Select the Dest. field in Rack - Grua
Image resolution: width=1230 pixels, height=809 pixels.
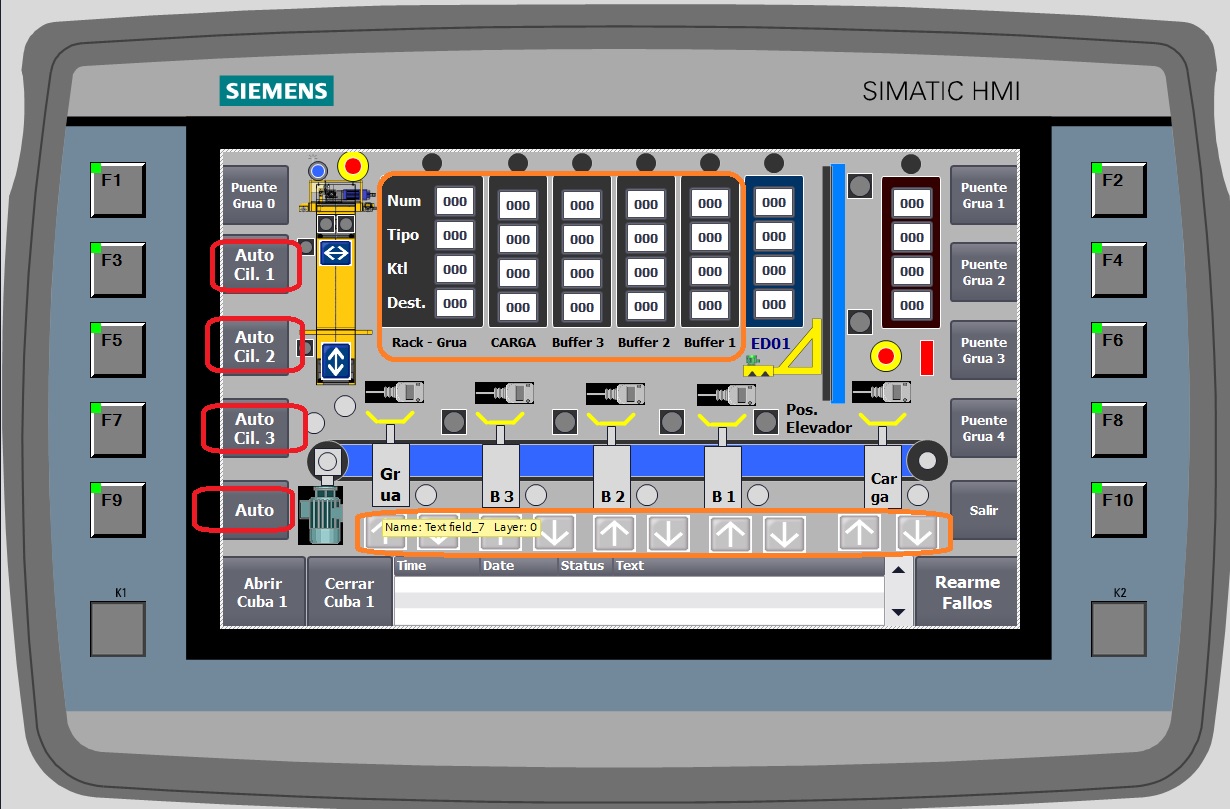point(455,303)
